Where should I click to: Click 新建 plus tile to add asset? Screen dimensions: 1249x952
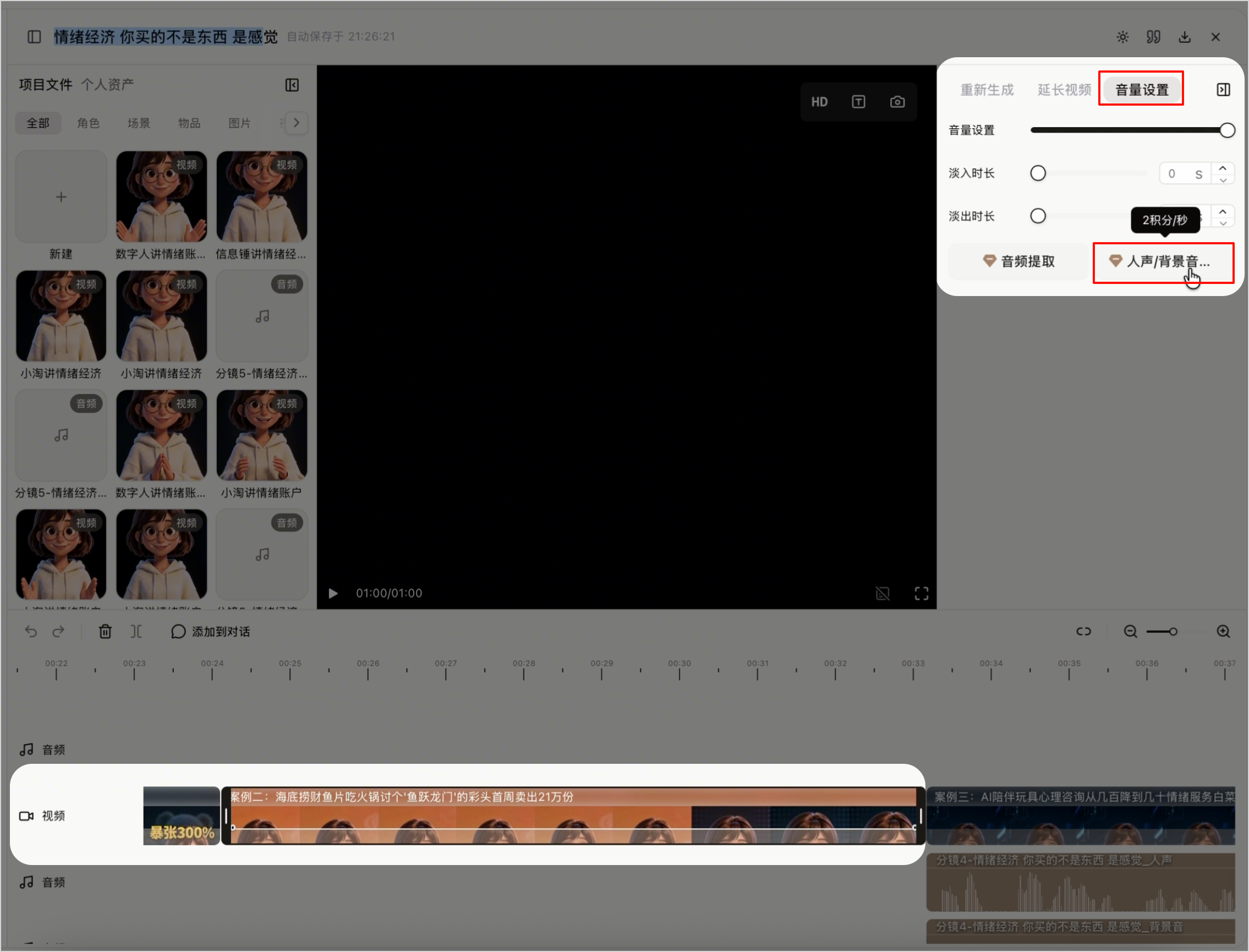tap(61, 196)
